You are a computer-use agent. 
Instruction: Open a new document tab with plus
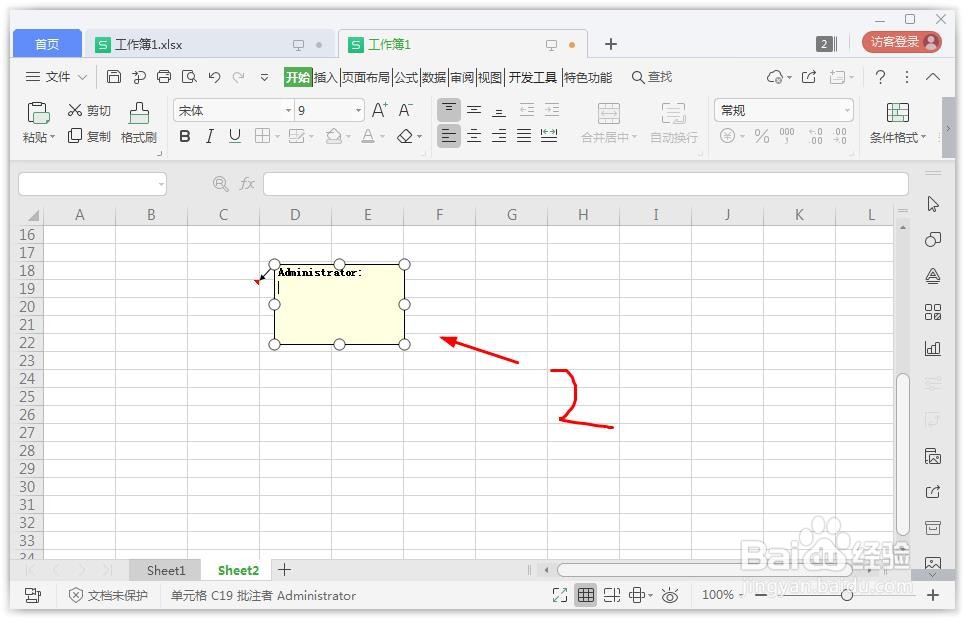[611, 44]
